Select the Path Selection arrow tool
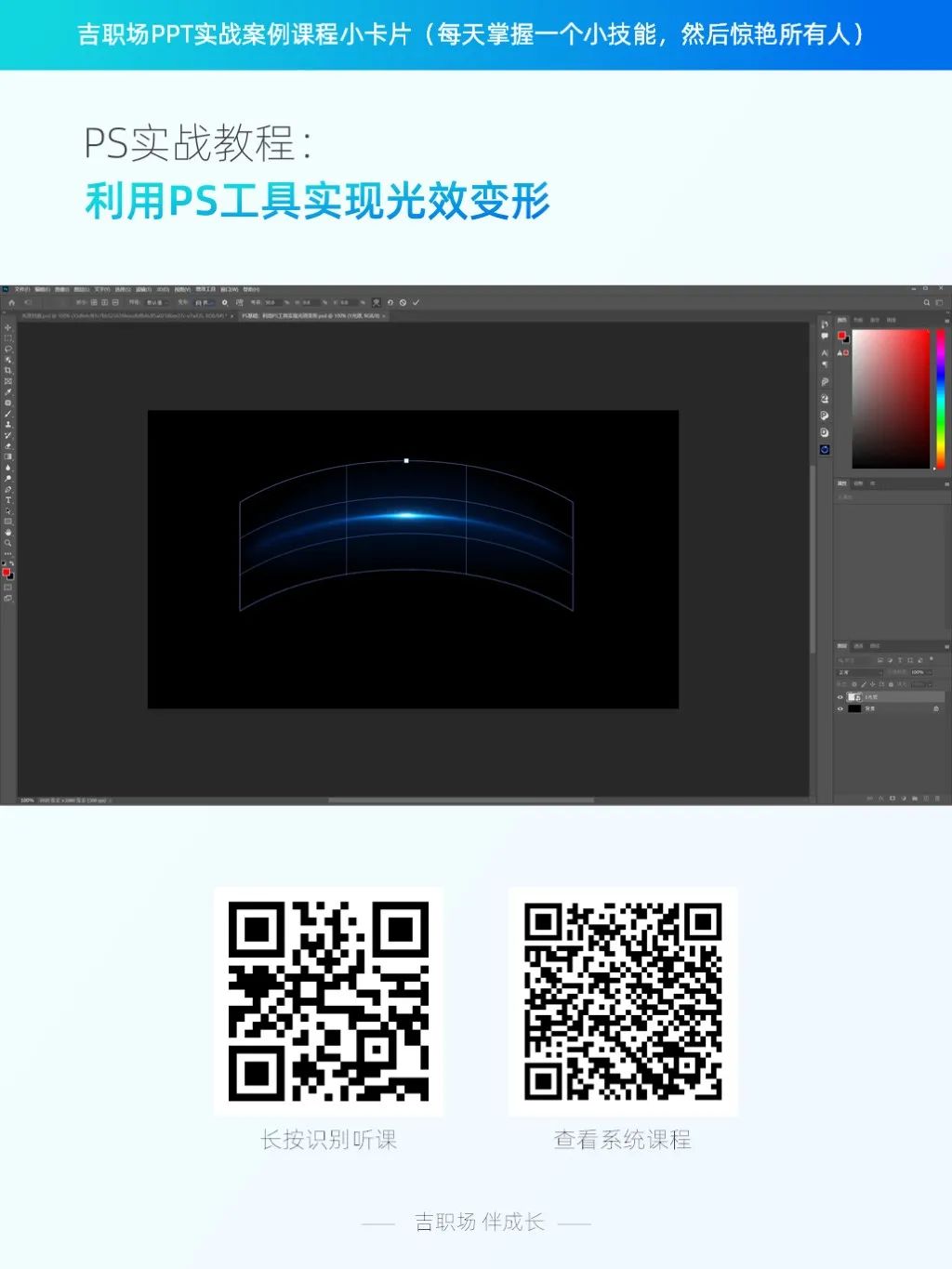Viewport: 952px width, 1269px height. tap(8, 510)
